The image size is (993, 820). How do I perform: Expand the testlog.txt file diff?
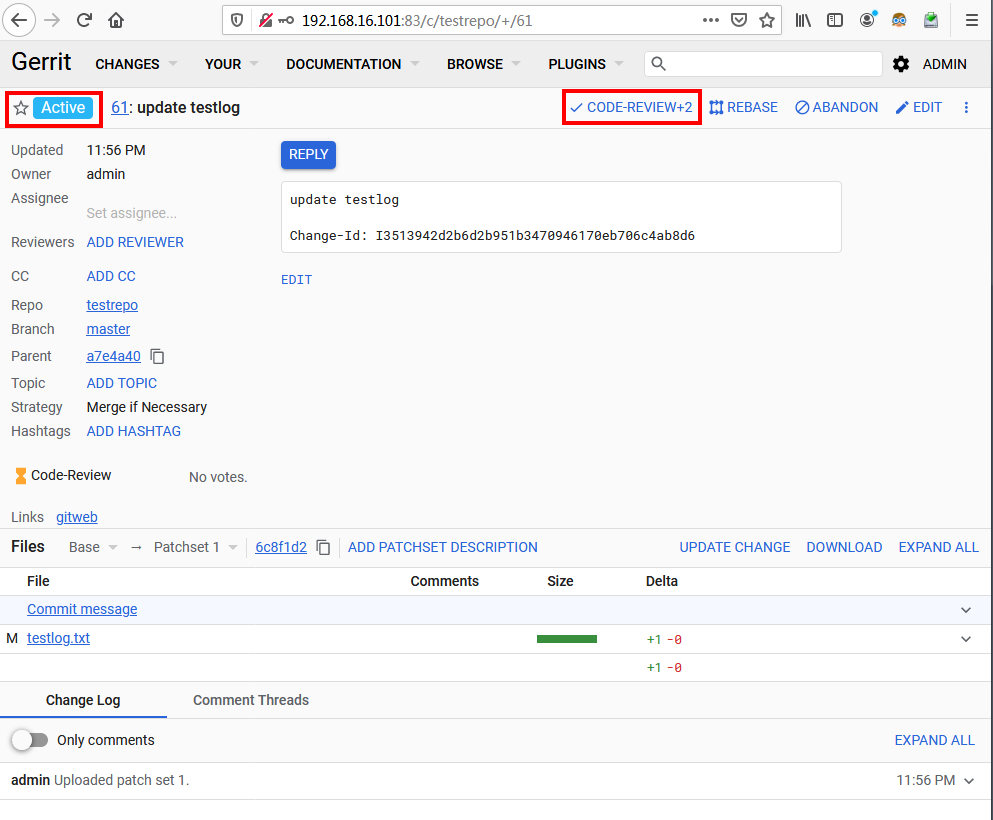tap(965, 639)
